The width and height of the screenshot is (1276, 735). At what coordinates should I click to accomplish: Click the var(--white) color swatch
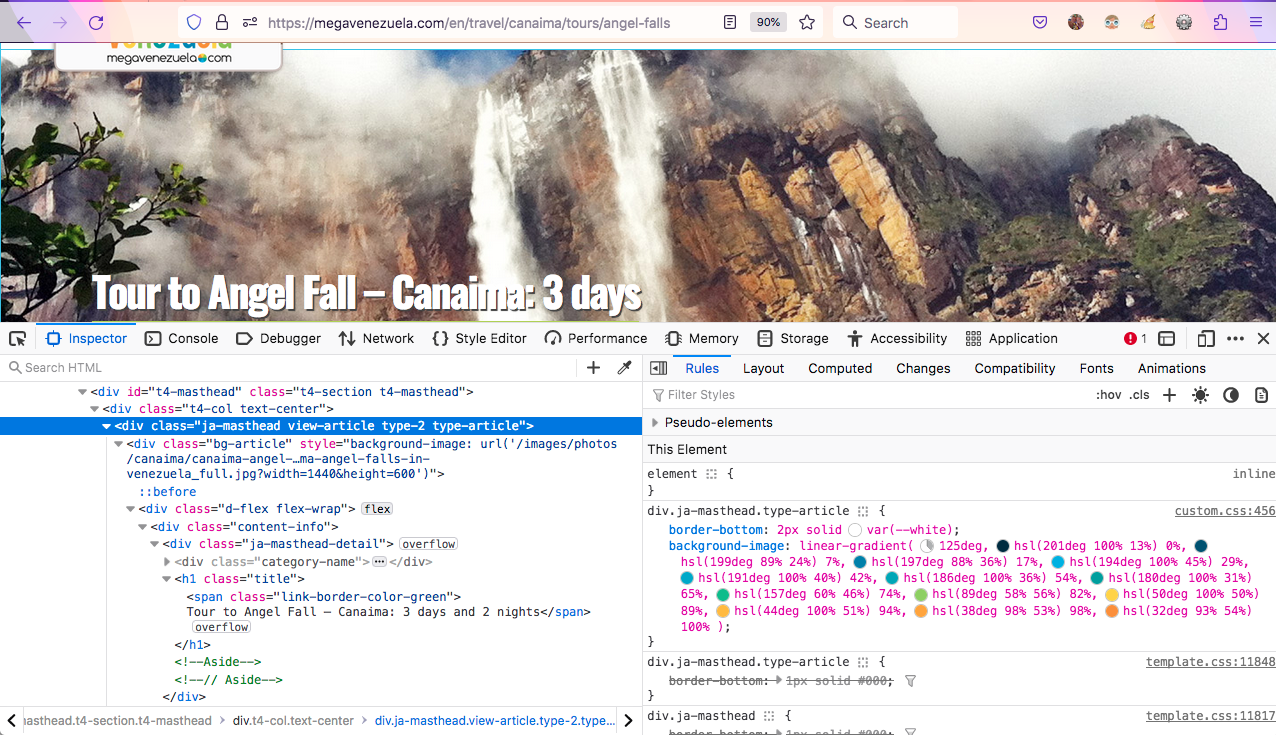coord(855,530)
